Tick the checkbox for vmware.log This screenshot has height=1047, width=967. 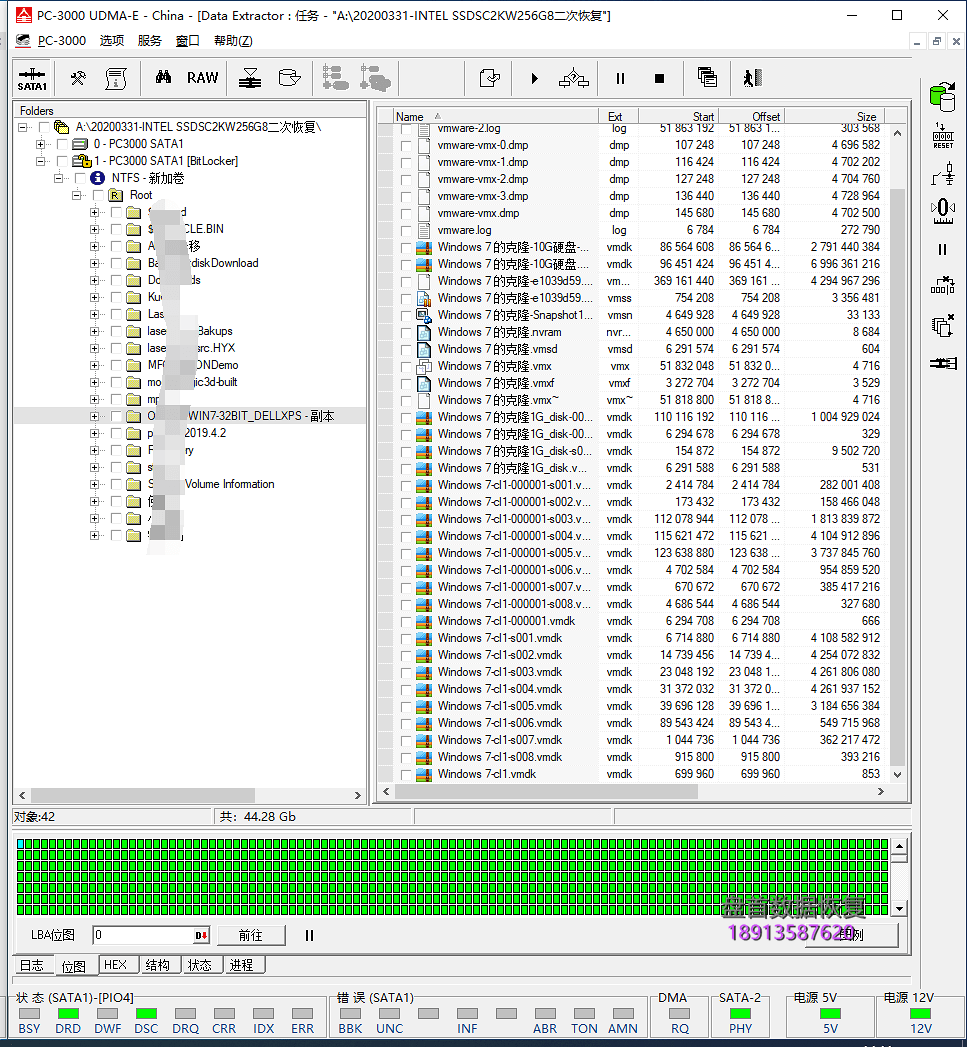pyautogui.click(x=406, y=230)
